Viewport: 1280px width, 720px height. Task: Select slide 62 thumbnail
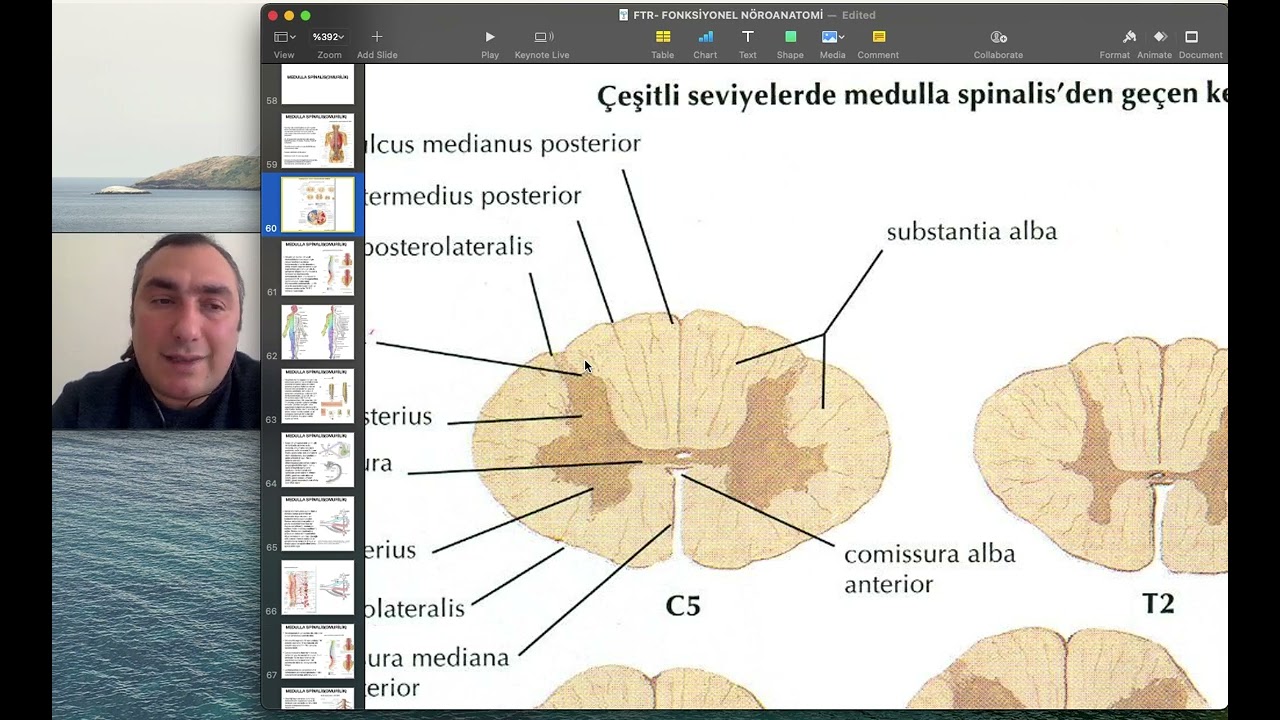318,332
